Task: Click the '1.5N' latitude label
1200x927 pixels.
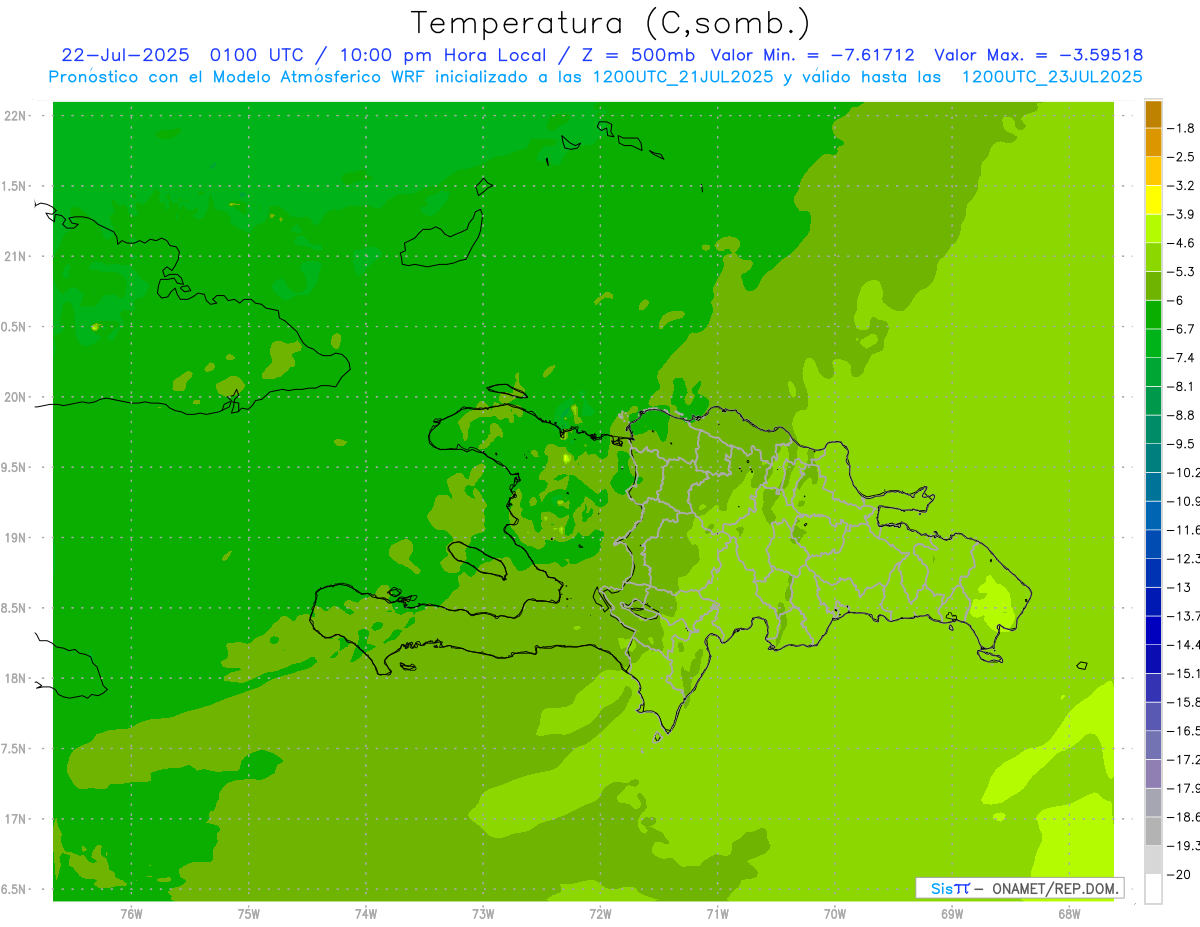Action: coord(13,186)
